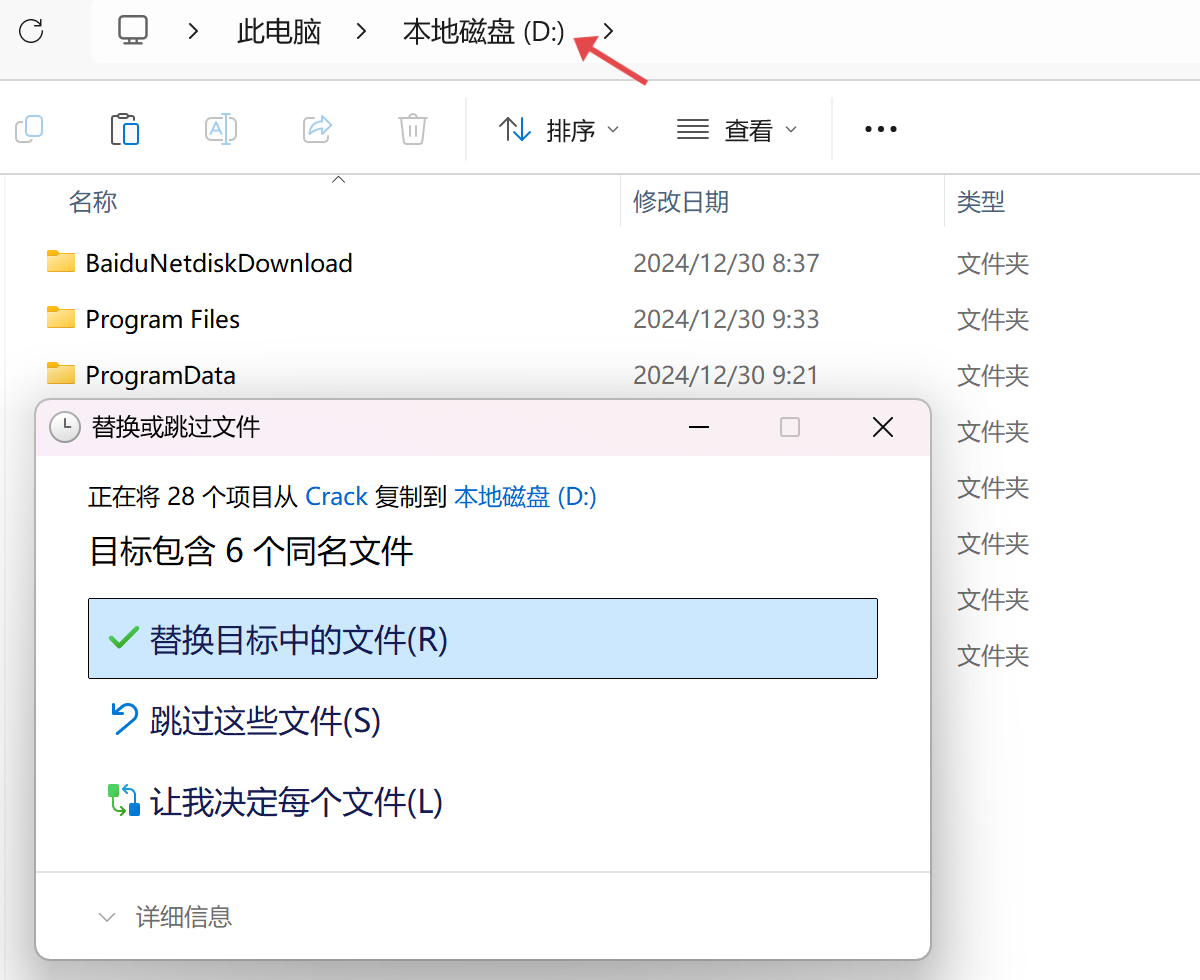Sort by 修改日期 column header

pos(681,202)
